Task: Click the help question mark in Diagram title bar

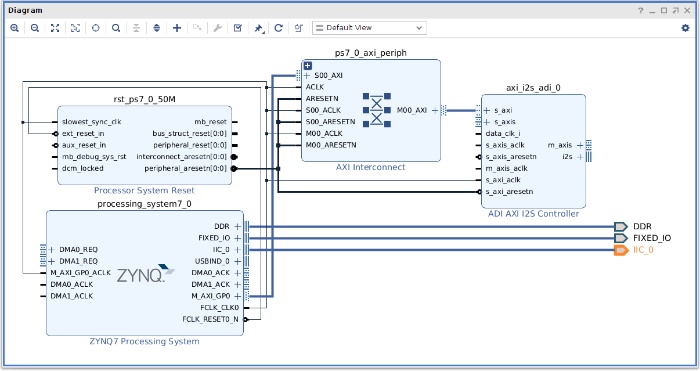Action: click(641, 10)
